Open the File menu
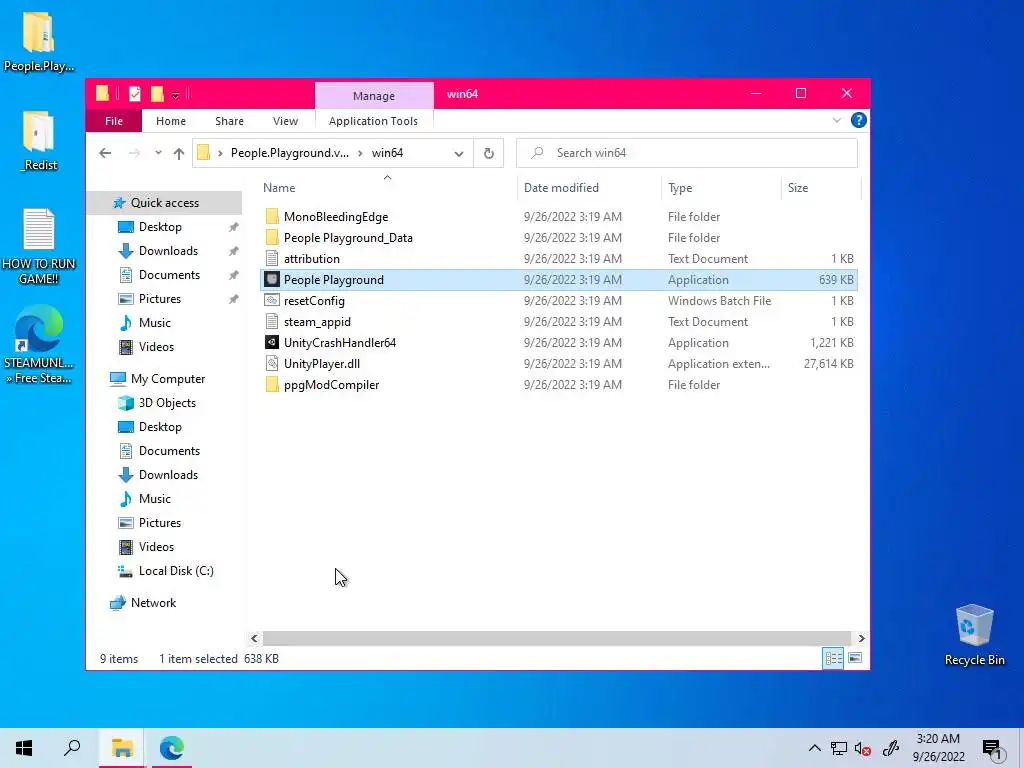The height and width of the screenshot is (768, 1024). [114, 121]
